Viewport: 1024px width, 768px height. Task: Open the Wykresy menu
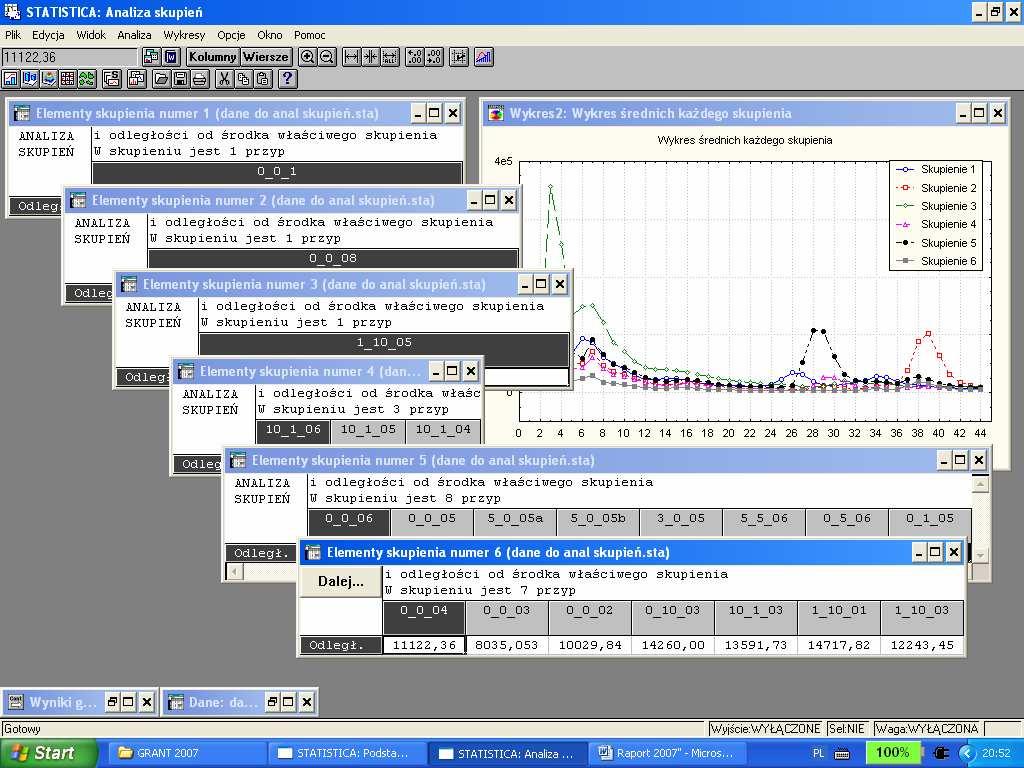(184, 35)
